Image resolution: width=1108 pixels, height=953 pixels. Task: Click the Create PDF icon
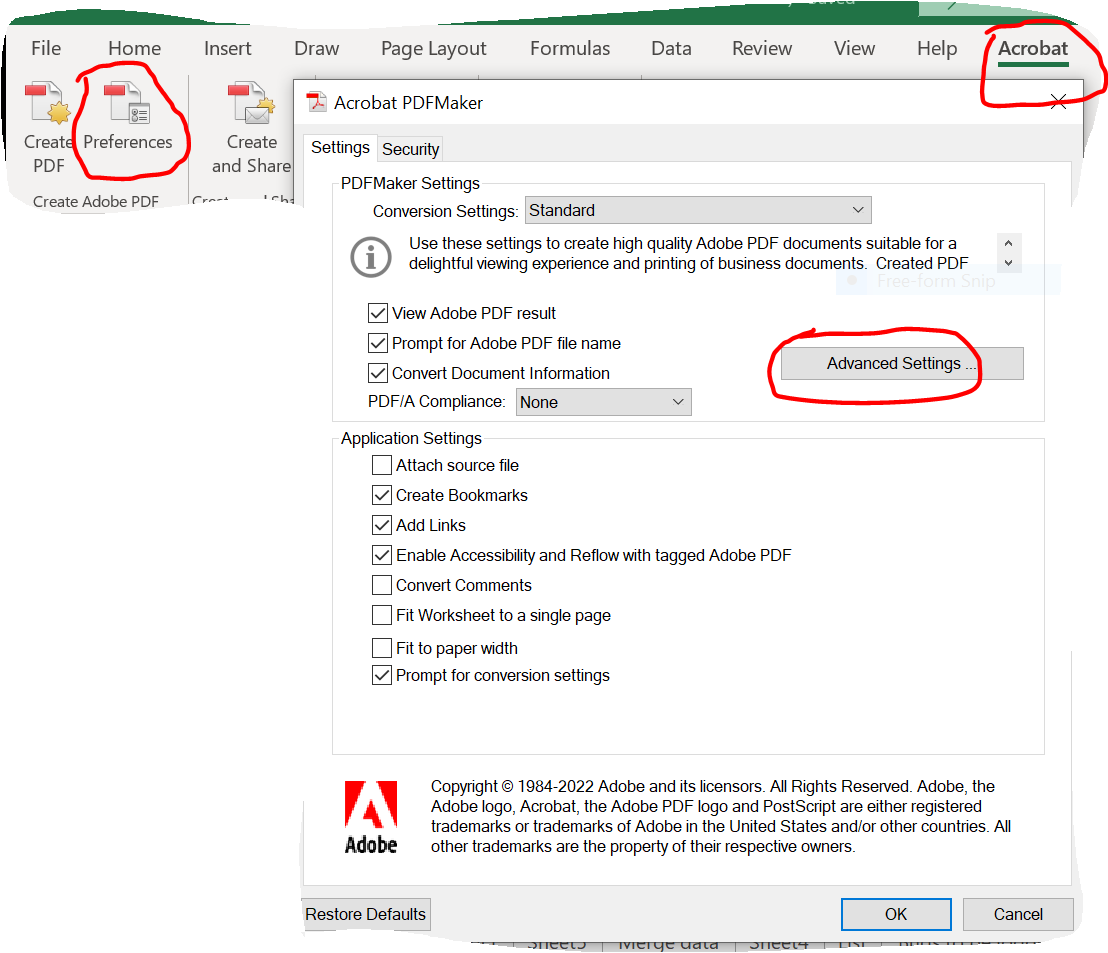(x=47, y=103)
